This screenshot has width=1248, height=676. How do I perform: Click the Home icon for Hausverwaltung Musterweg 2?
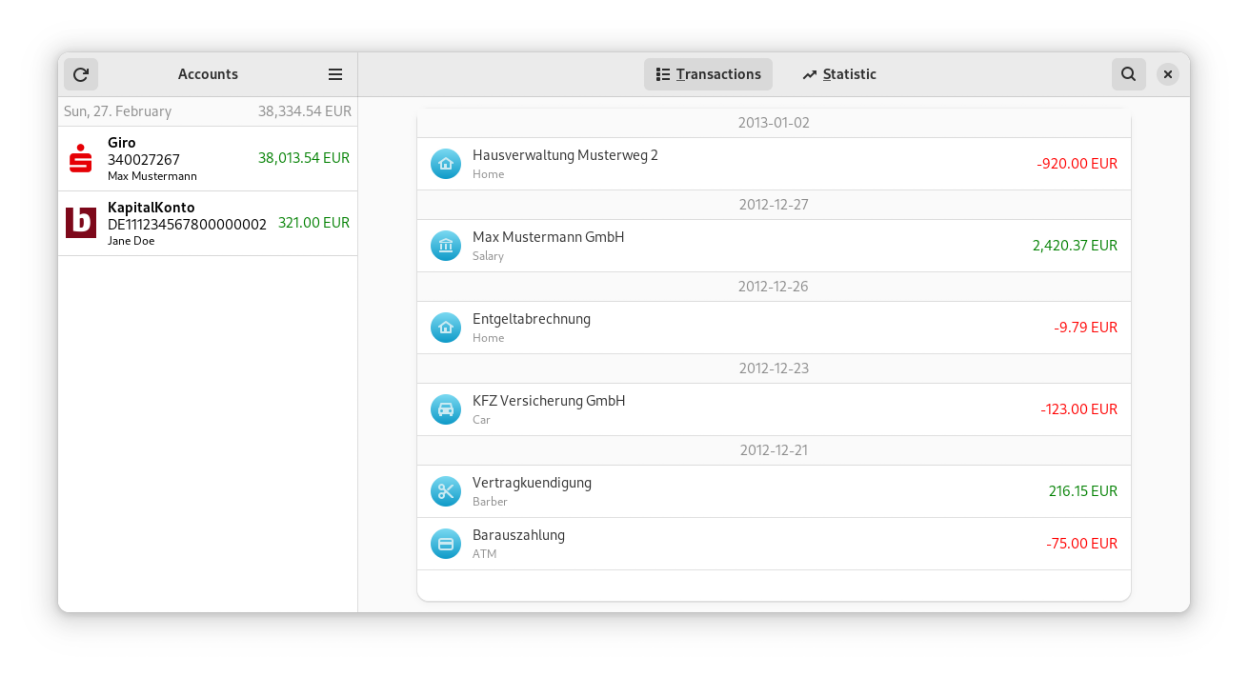[446, 164]
